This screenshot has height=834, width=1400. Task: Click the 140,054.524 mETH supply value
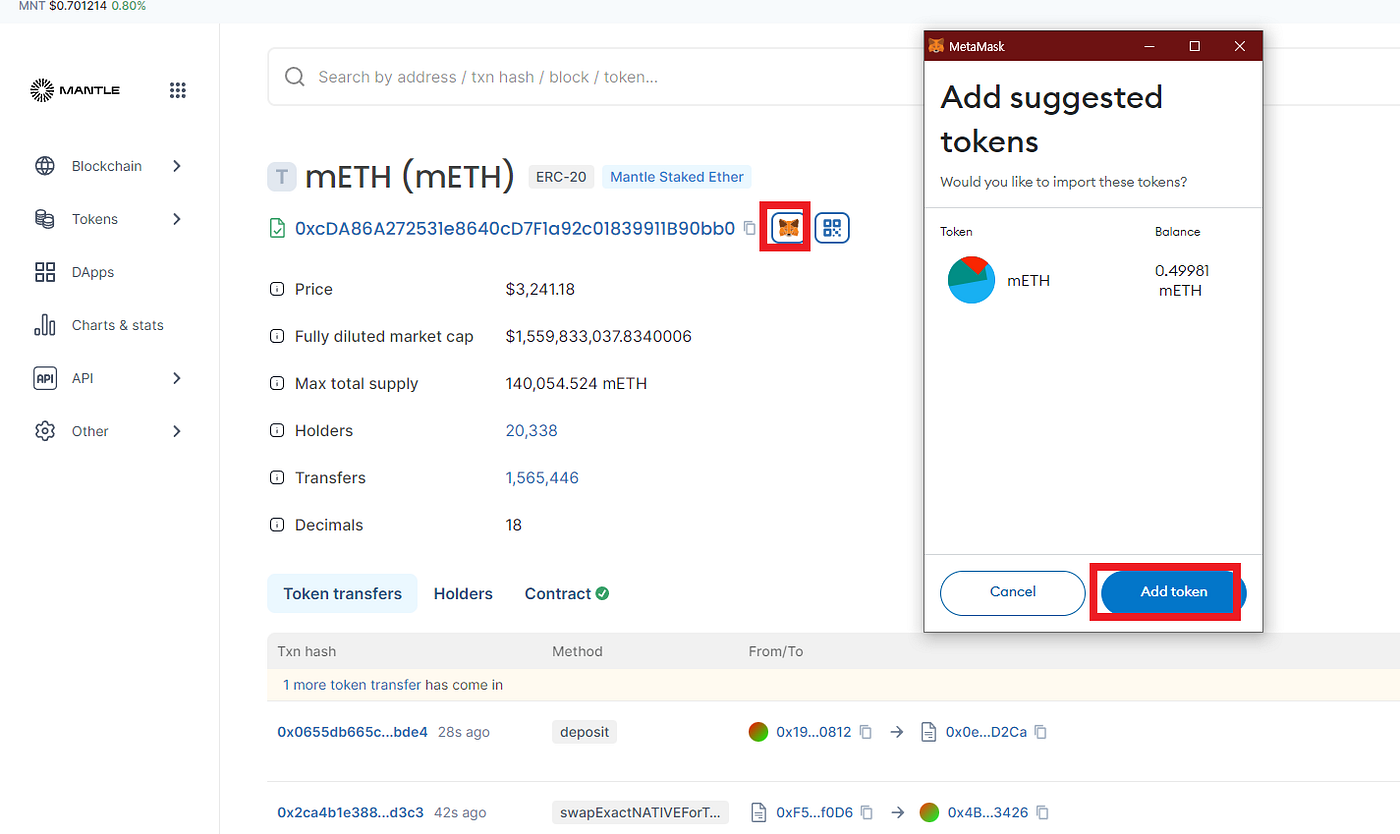click(576, 383)
